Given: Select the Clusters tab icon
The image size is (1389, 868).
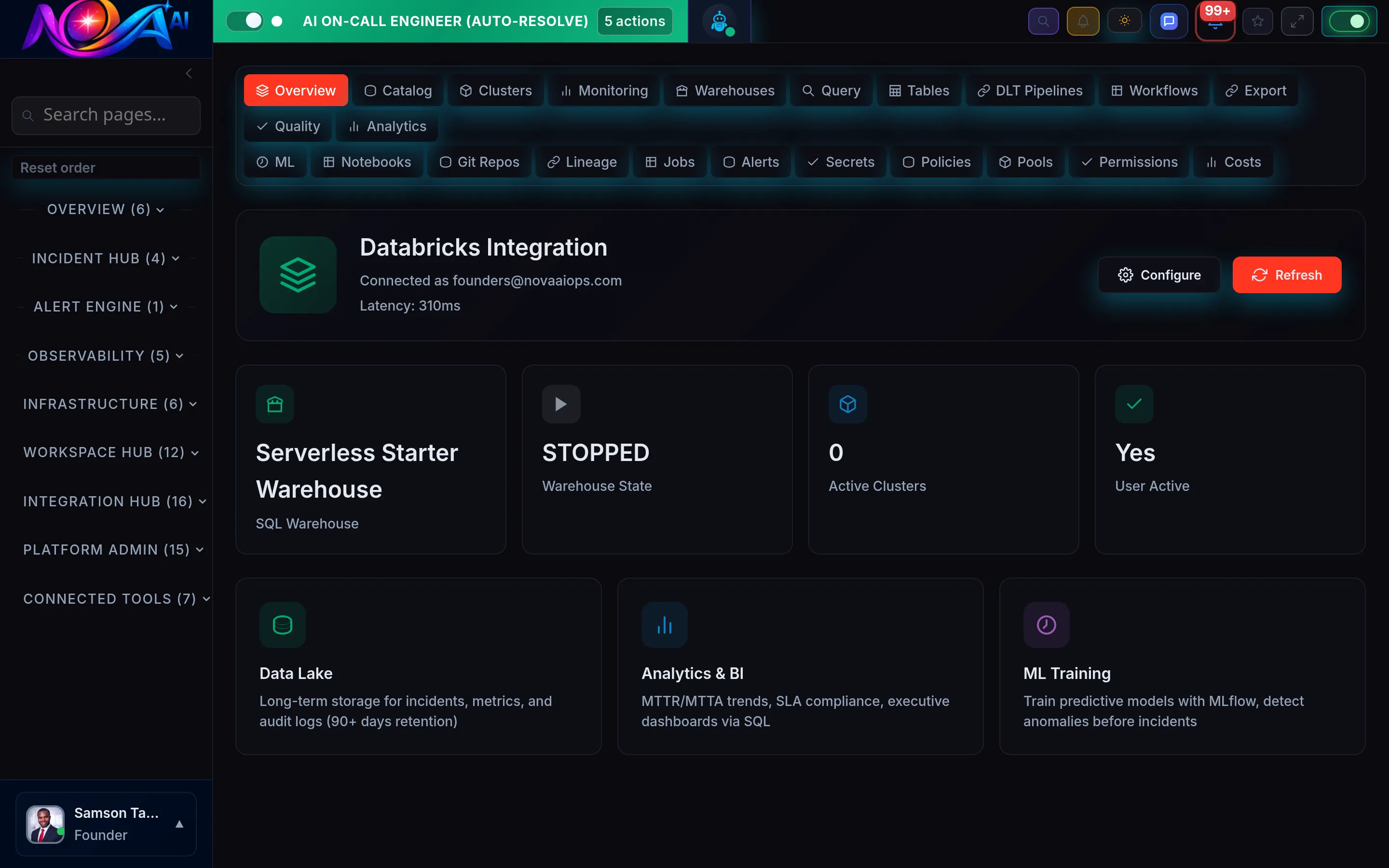Looking at the screenshot, I should click(x=466, y=90).
